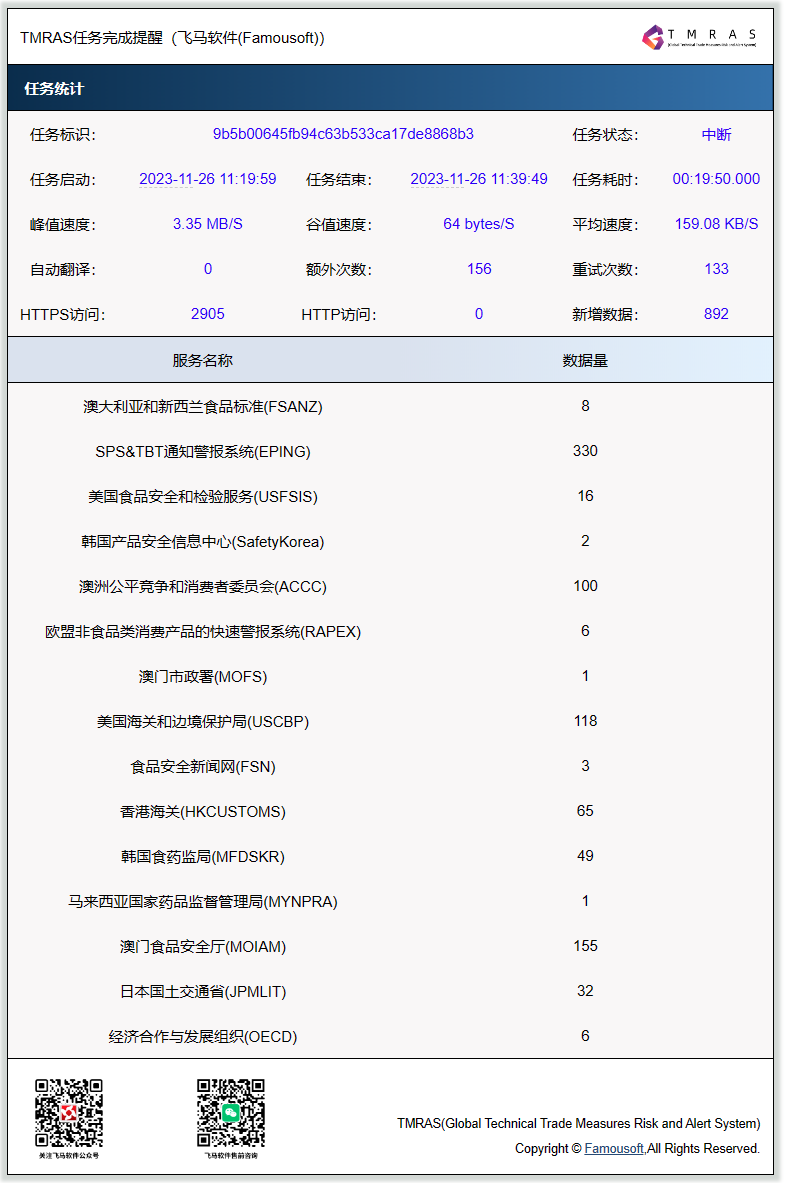Click the WeChat pre-sales consultation QR code
This screenshot has height=1183, width=785.
pyautogui.click(x=231, y=1113)
